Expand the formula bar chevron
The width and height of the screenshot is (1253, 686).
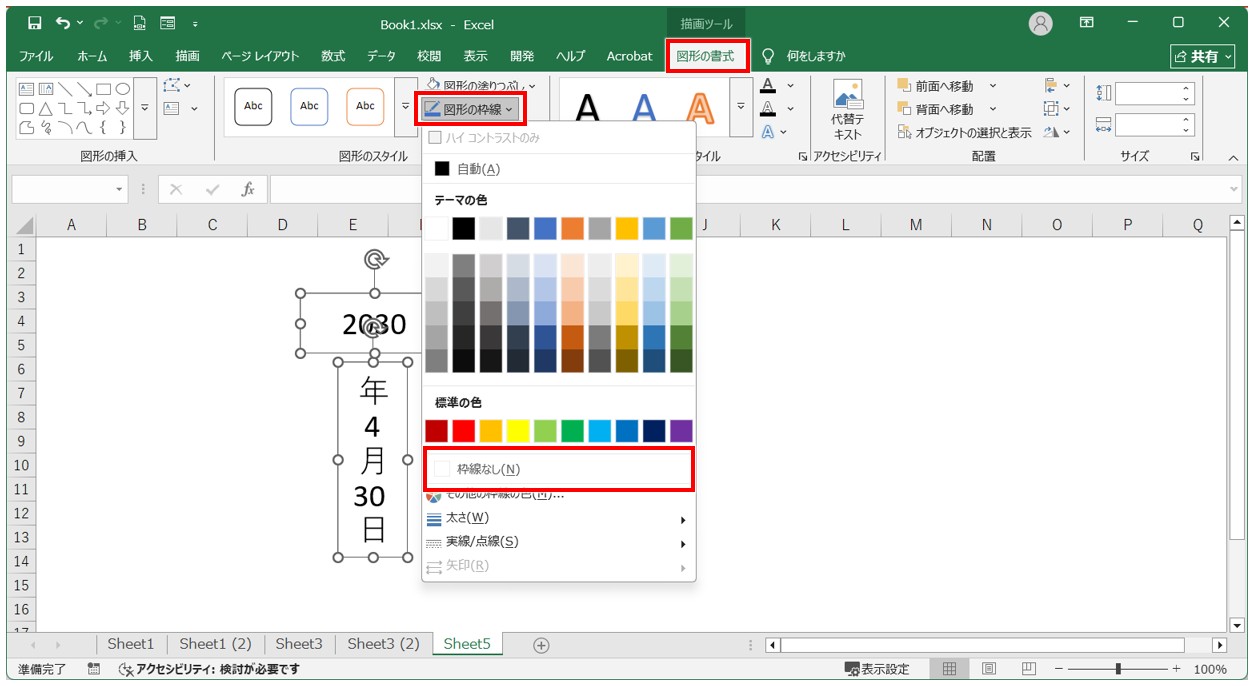tap(1234, 189)
